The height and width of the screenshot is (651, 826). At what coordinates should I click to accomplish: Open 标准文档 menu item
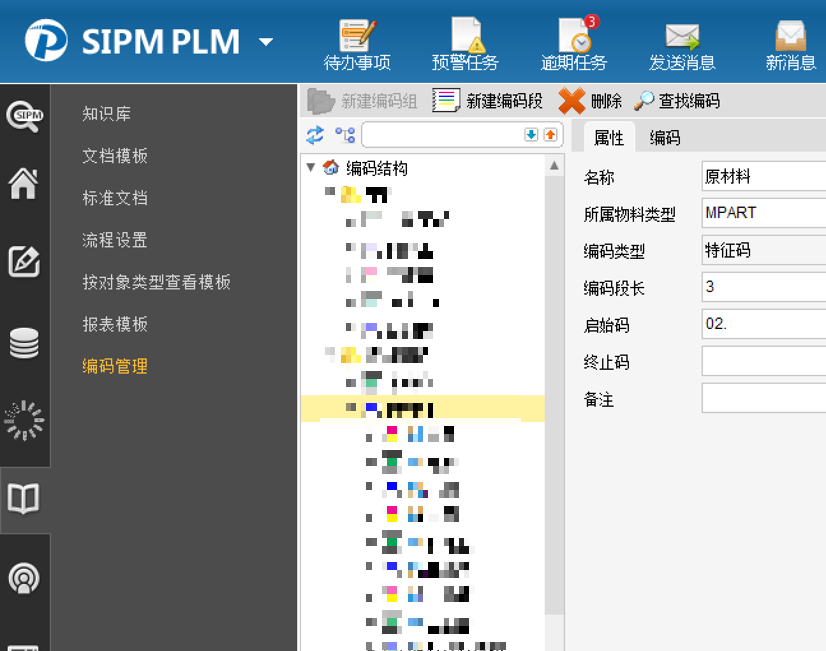115,198
